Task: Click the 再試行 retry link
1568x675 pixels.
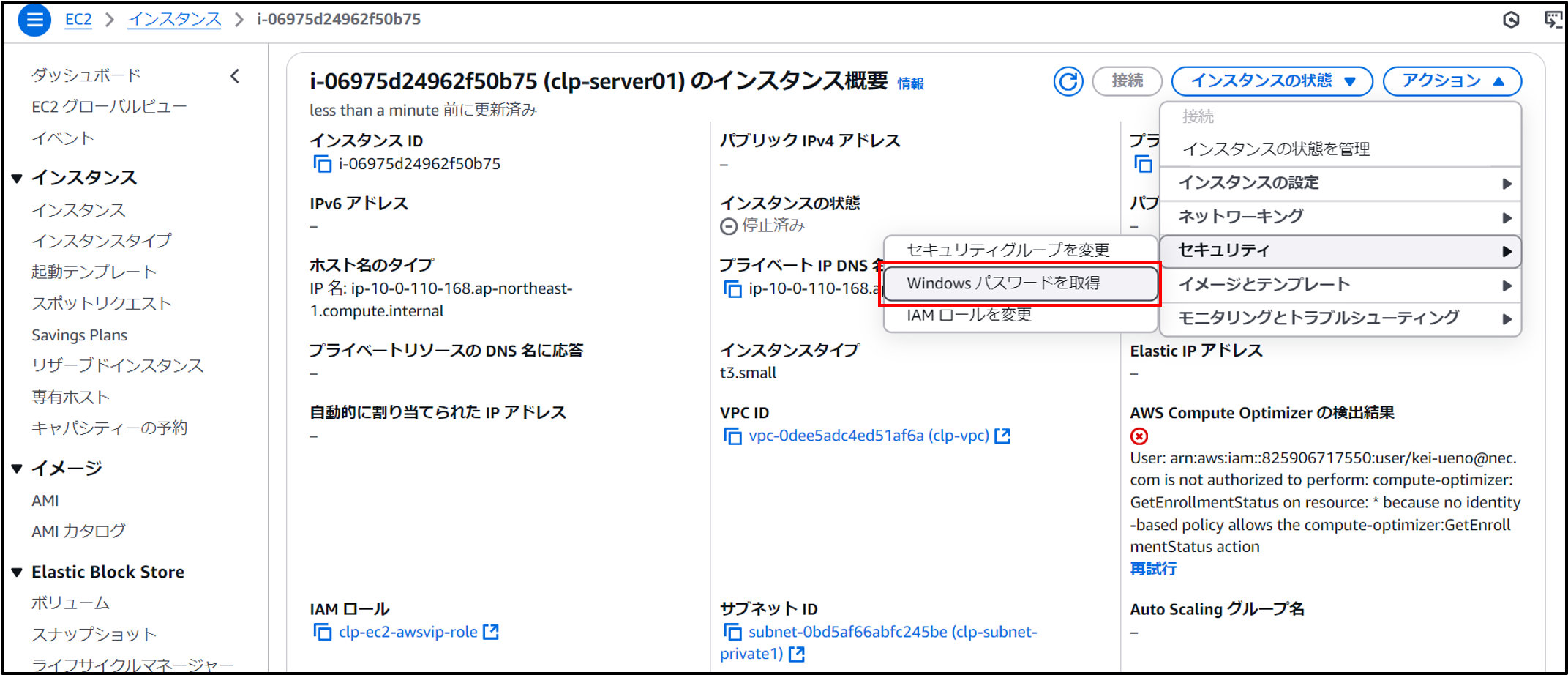Action: click(x=1153, y=569)
